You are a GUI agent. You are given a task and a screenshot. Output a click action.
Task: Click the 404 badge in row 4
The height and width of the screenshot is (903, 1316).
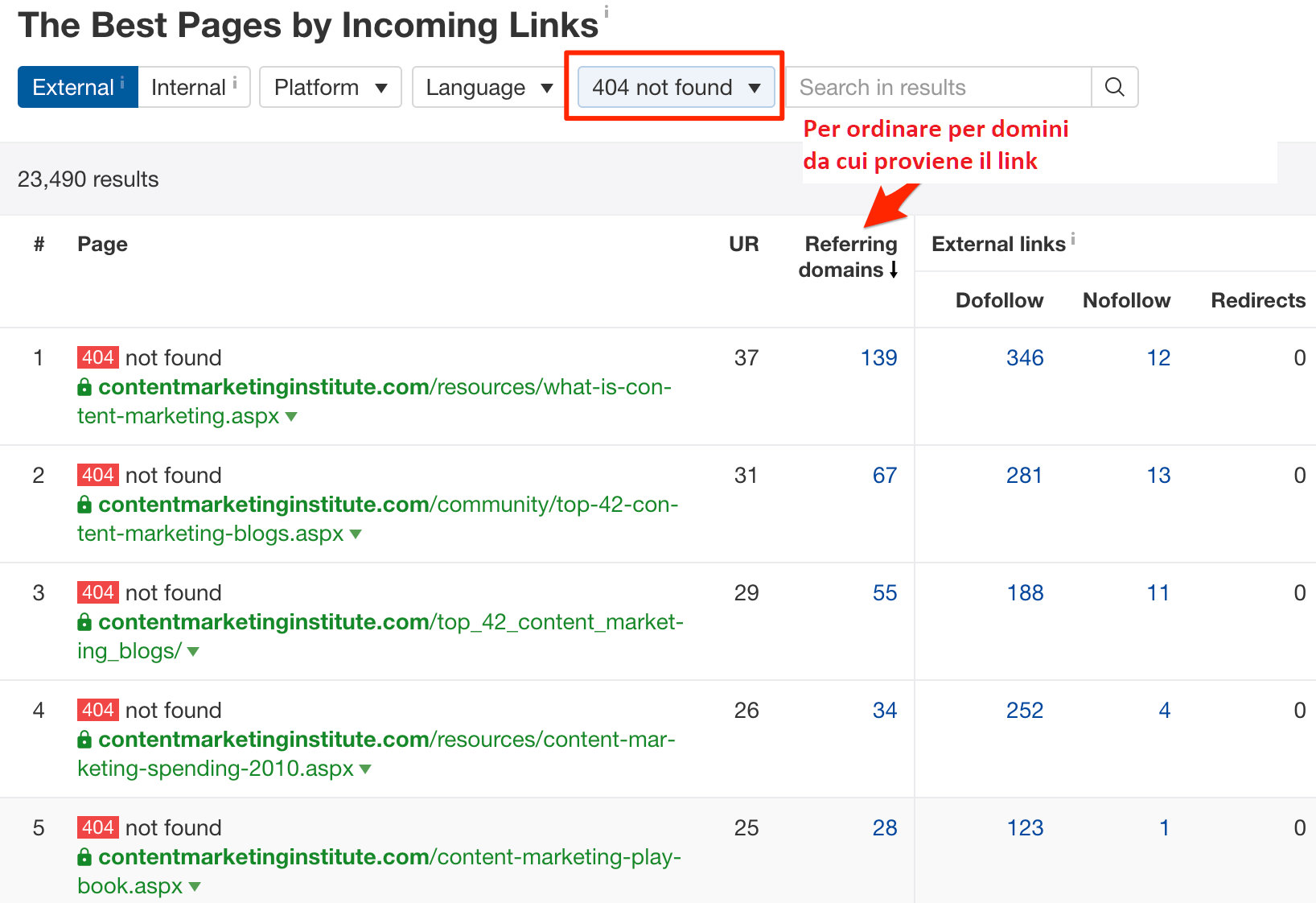(98, 710)
